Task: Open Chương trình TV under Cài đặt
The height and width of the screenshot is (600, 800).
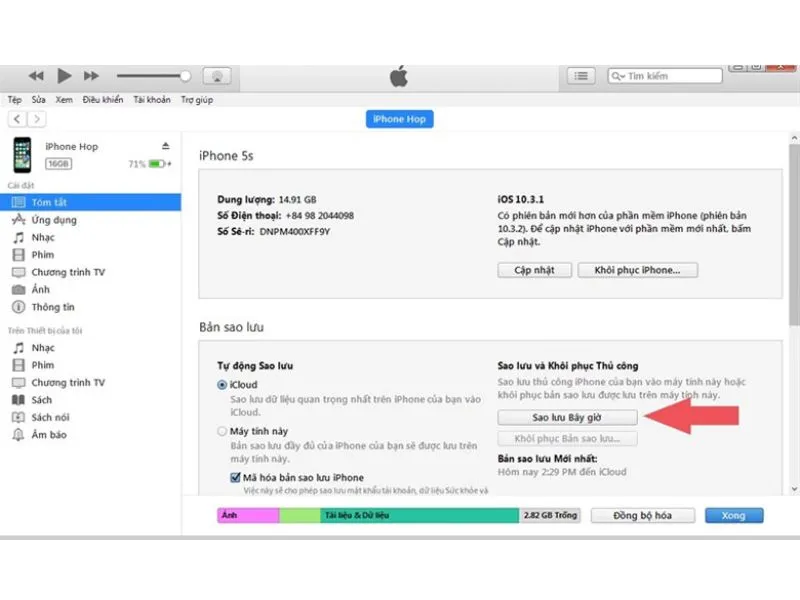Action: [68, 272]
